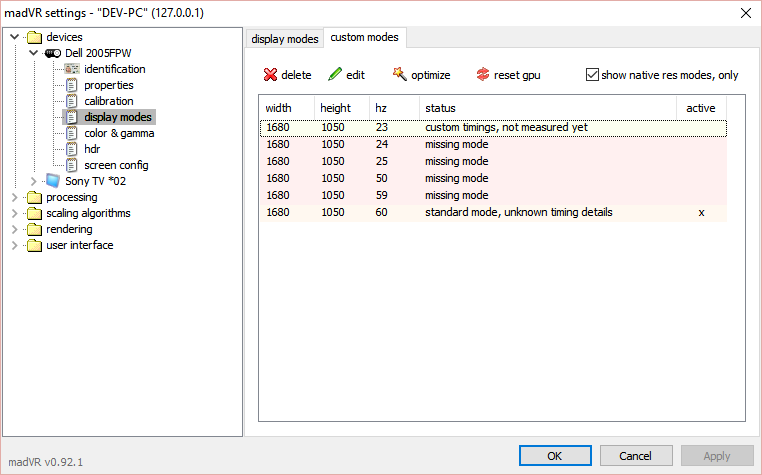Expand the Sony TV *02 node
This screenshot has height=475, width=762.
pyautogui.click(x=33, y=181)
